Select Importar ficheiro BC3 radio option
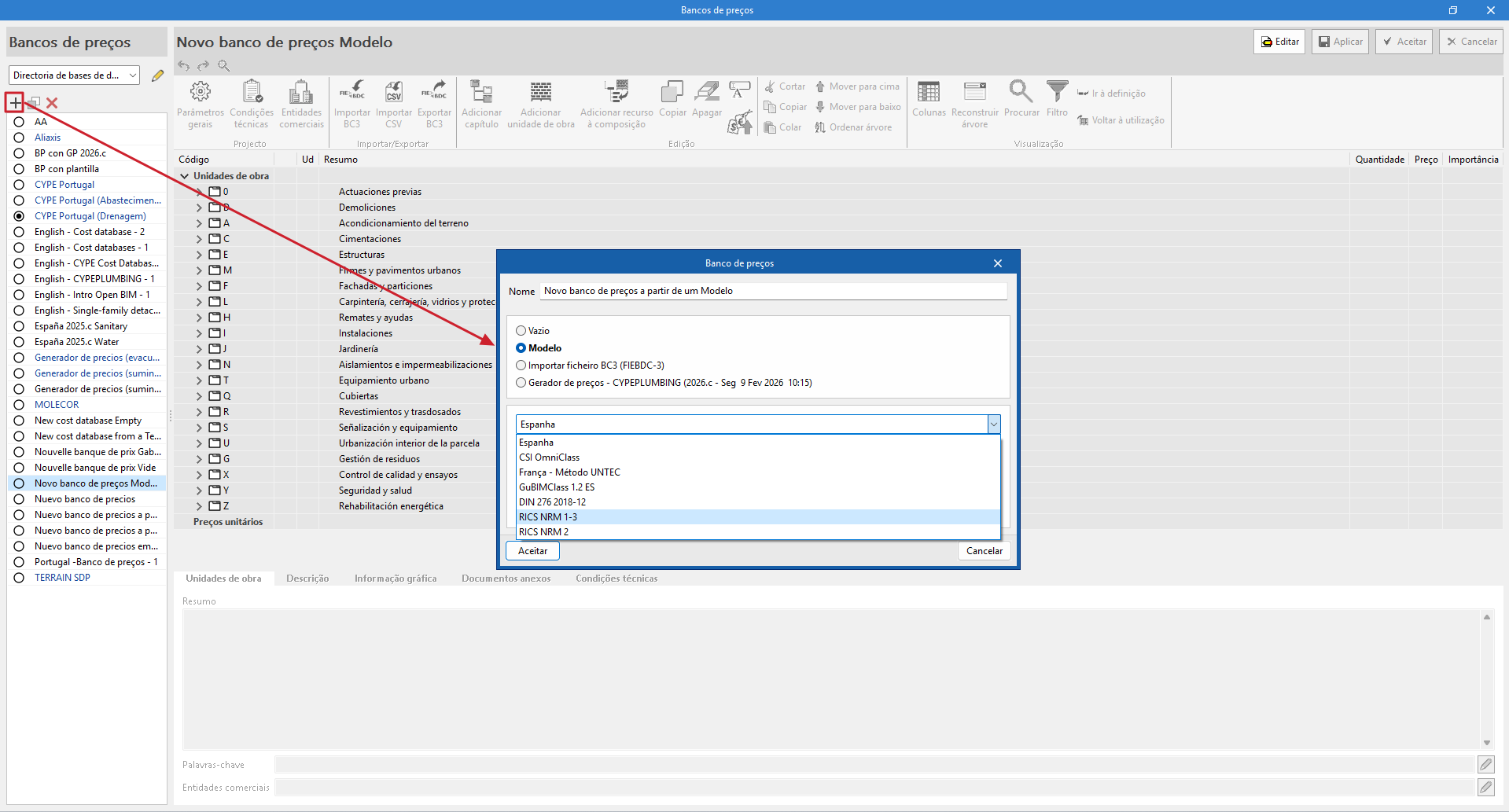1509x812 pixels. (521, 366)
